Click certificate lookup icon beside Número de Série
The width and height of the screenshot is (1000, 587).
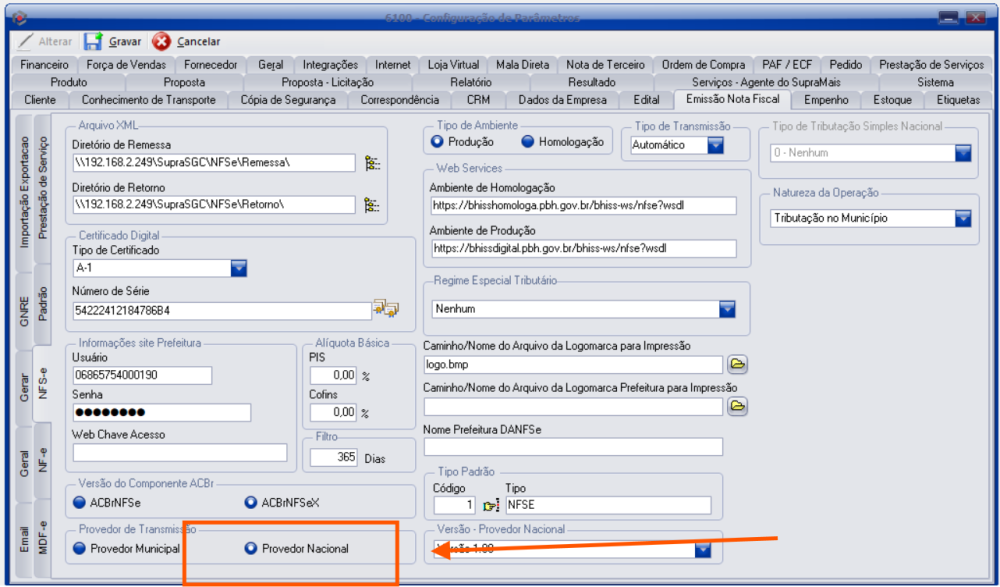coord(386,309)
